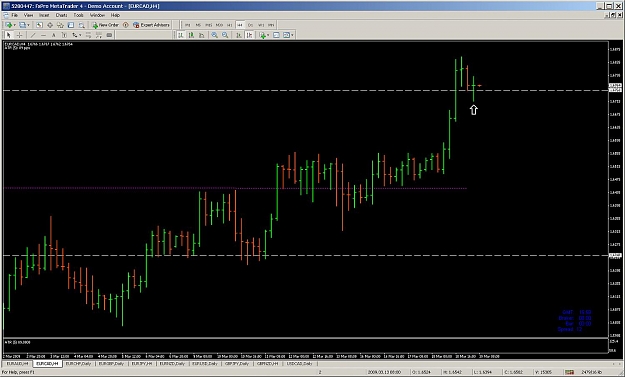The image size is (625, 377).
Task: Switch to Bar Chart display
Action: (x=181, y=35)
